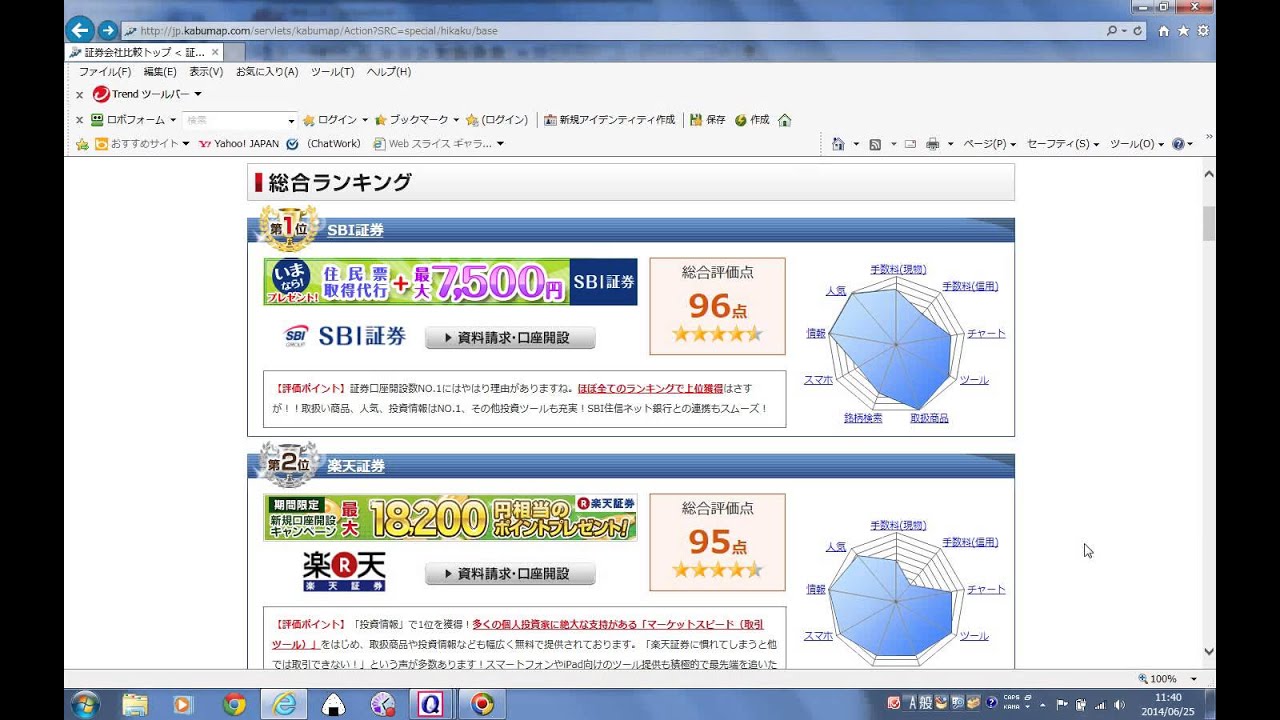Click 楽天証券 18,200円 campaign banner
Screen dimensions: 1280x720
point(450,517)
